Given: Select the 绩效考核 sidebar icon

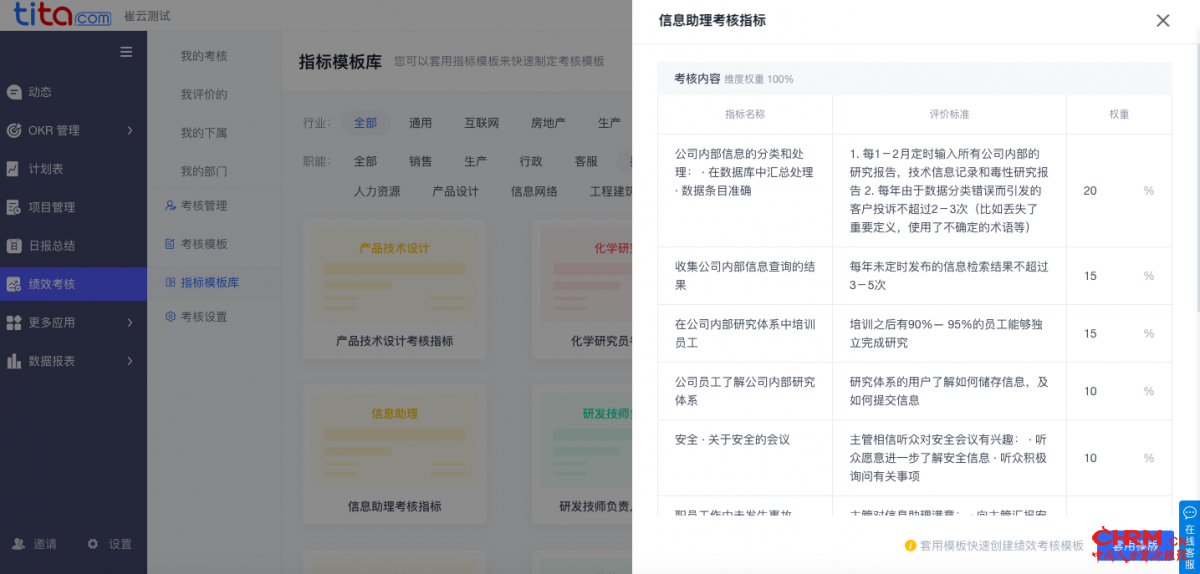Looking at the screenshot, I should (x=14, y=285).
